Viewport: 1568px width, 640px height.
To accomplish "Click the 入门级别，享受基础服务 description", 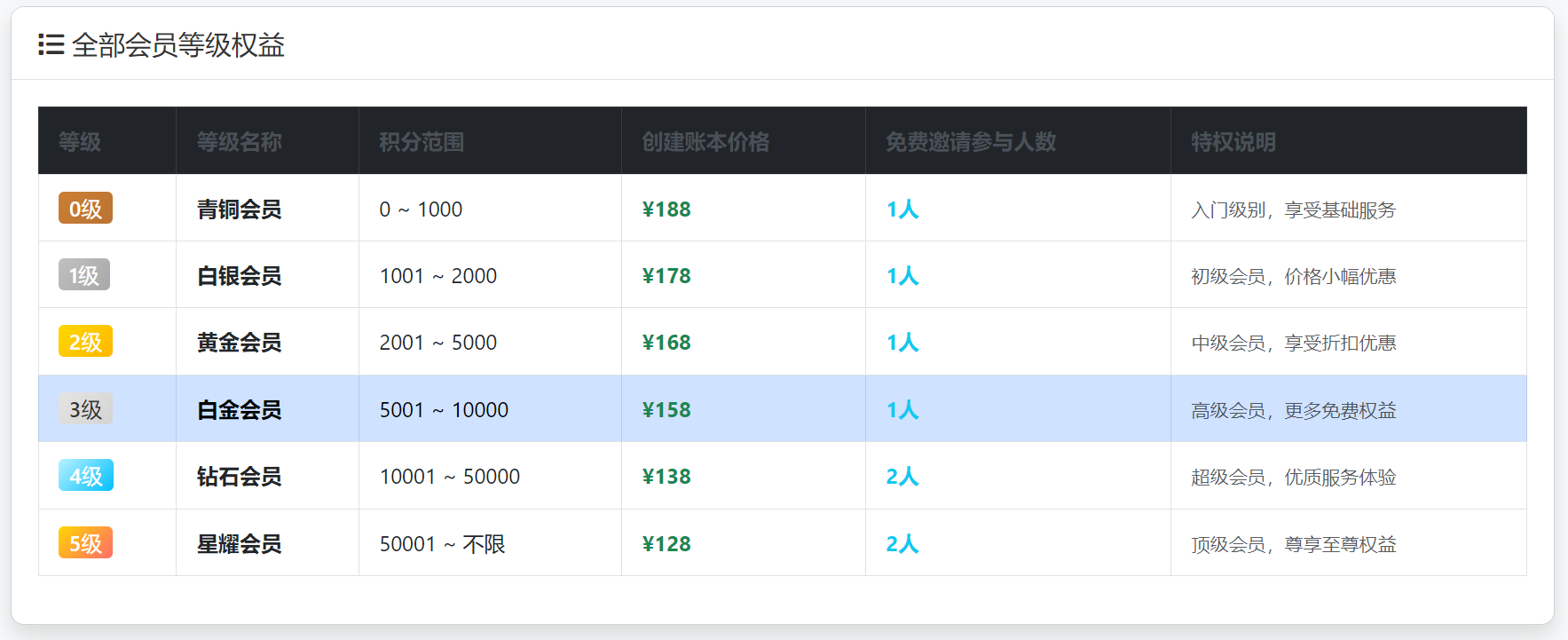I will pyautogui.click(x=1294, y=210).
